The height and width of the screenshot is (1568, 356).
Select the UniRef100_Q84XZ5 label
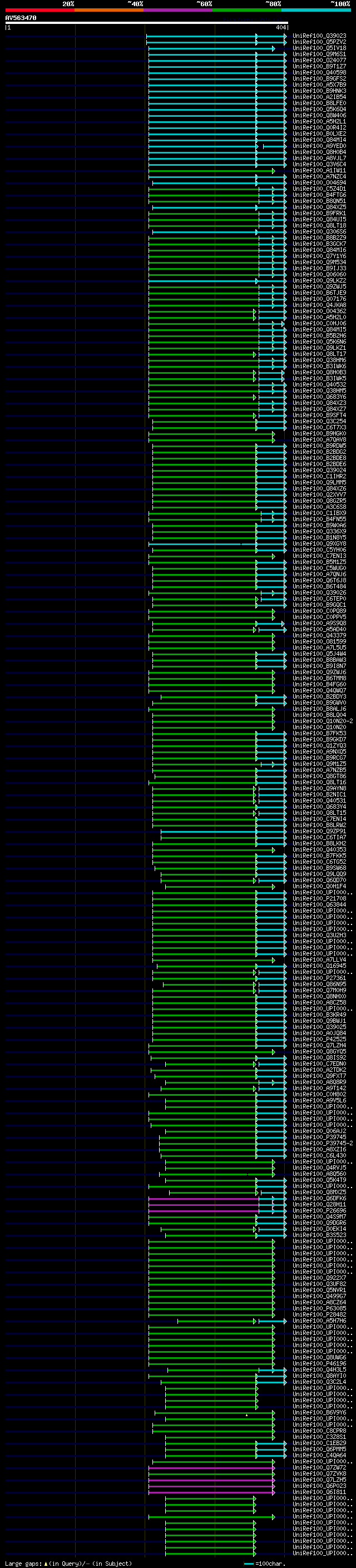pos(319,207)
